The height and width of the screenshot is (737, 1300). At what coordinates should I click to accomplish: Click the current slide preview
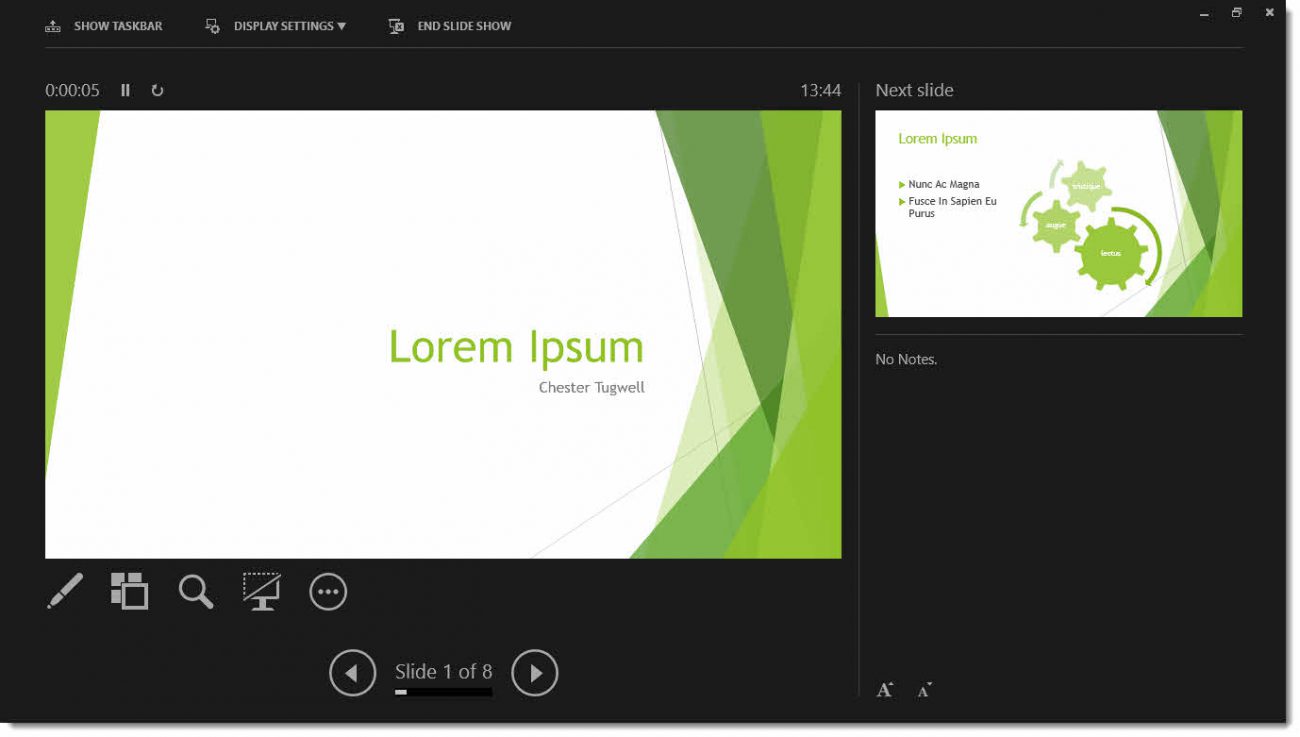coord(443,334)
